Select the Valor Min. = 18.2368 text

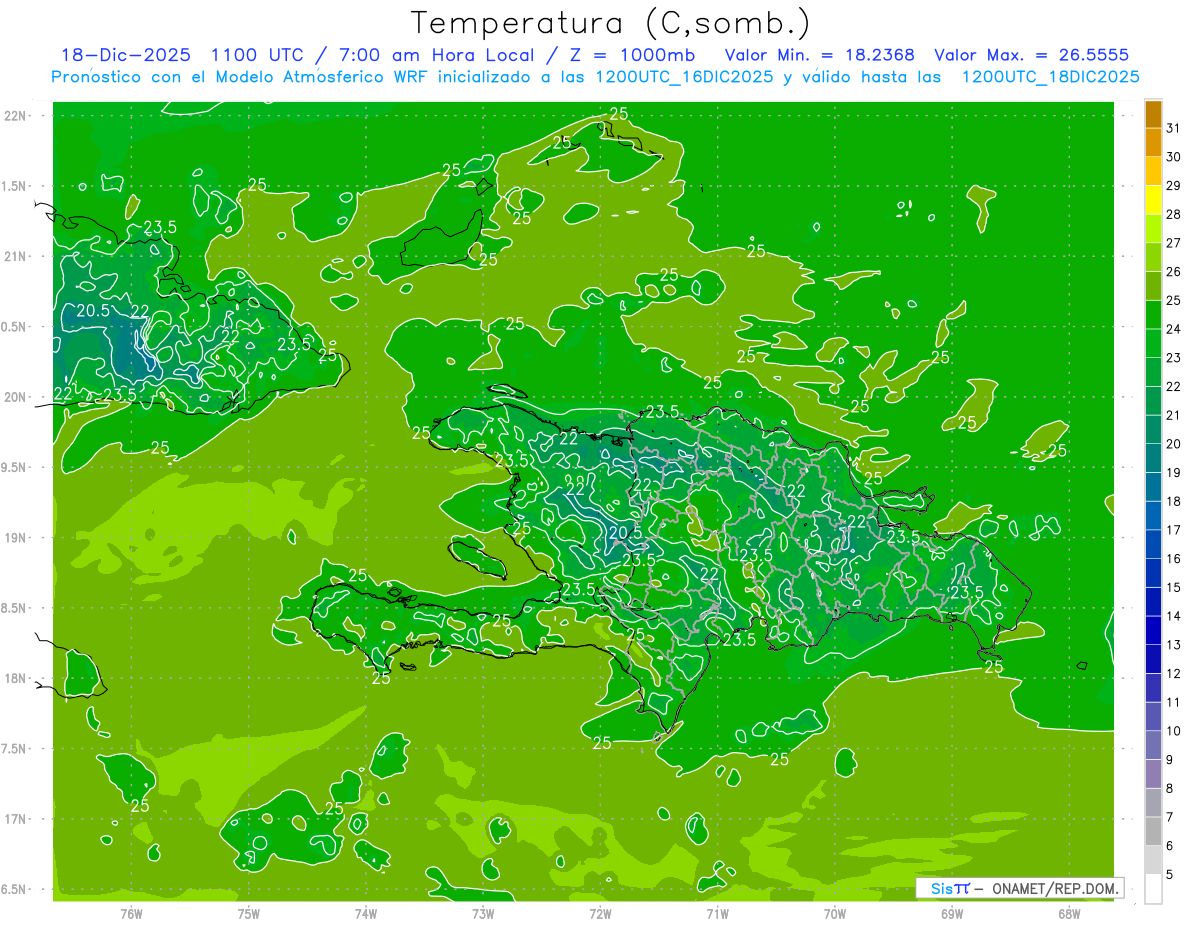click(819, 55)
